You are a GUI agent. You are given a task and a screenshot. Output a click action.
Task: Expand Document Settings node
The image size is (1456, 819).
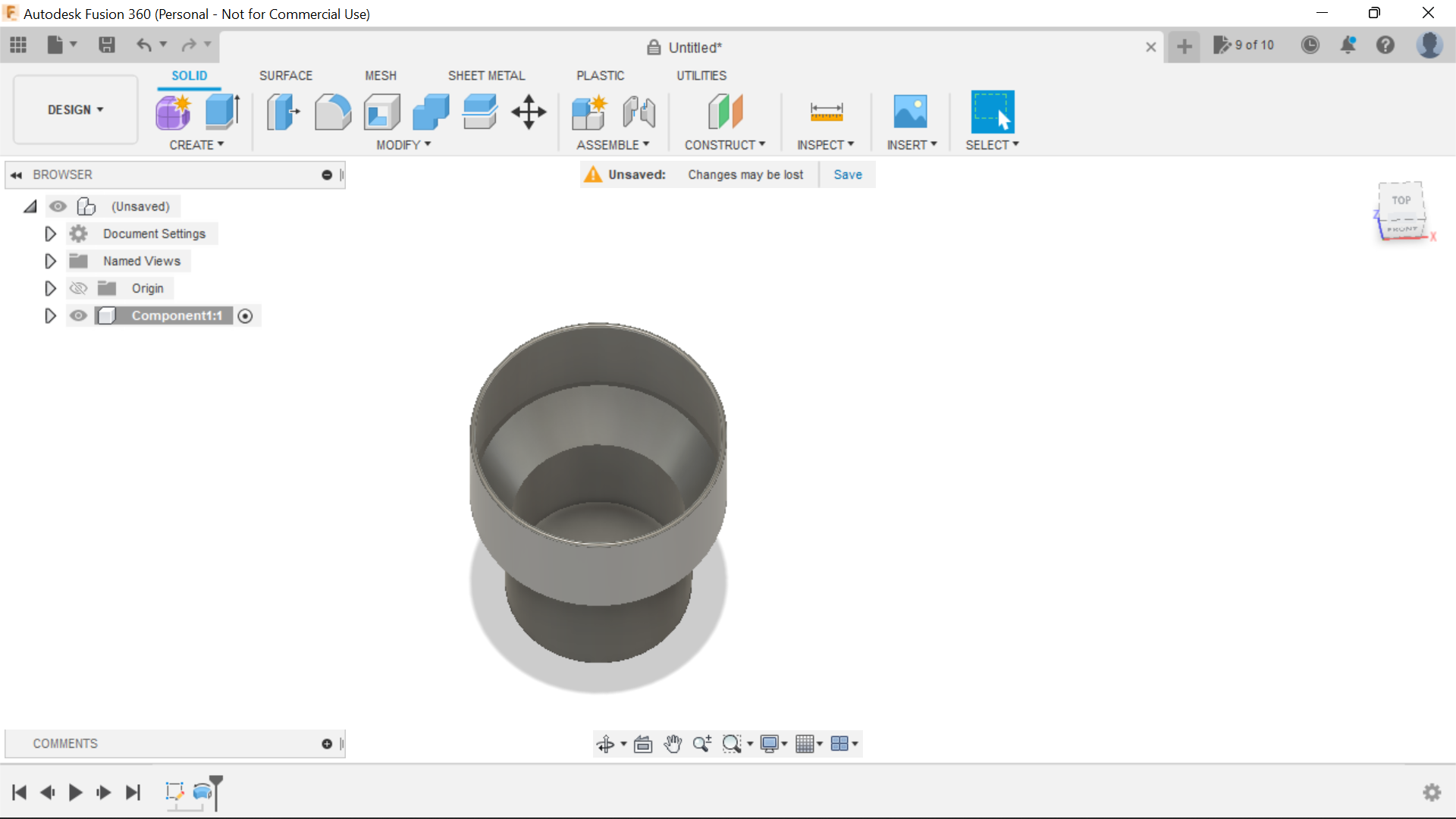50,233
